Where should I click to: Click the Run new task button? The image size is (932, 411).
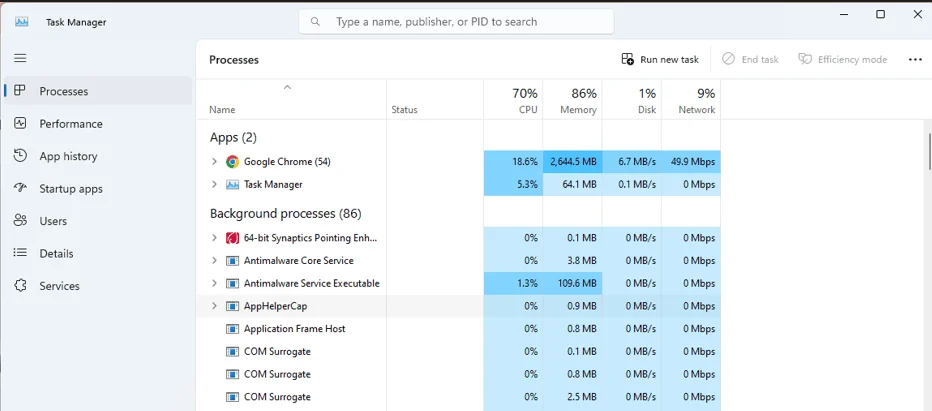pos(660,59)
